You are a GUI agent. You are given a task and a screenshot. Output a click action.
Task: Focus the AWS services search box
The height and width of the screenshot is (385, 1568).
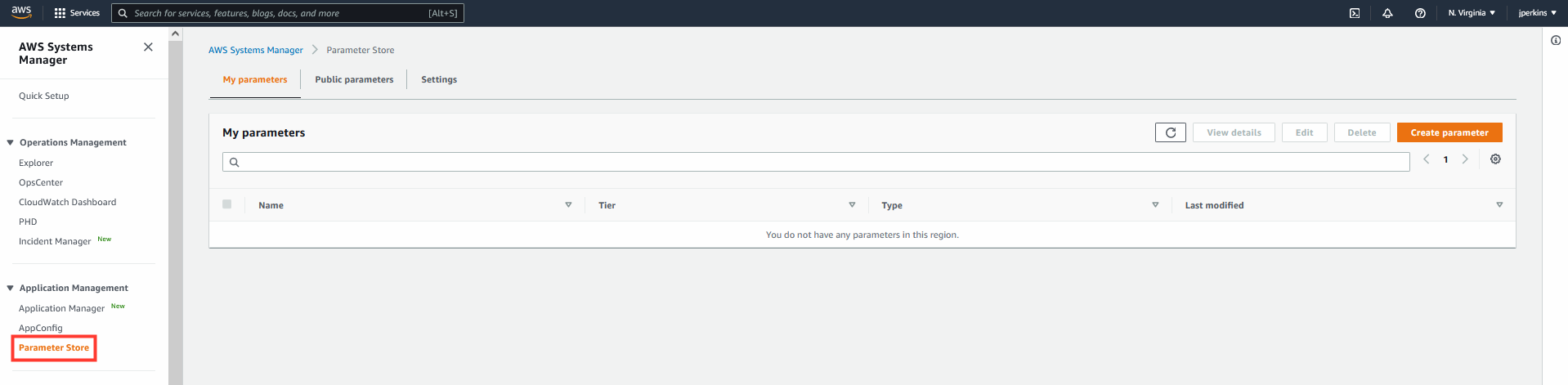(288, 13)
